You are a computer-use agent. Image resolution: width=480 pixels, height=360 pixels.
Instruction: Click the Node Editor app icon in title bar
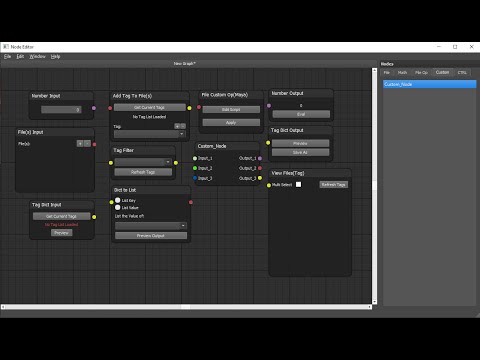(6, 47)
